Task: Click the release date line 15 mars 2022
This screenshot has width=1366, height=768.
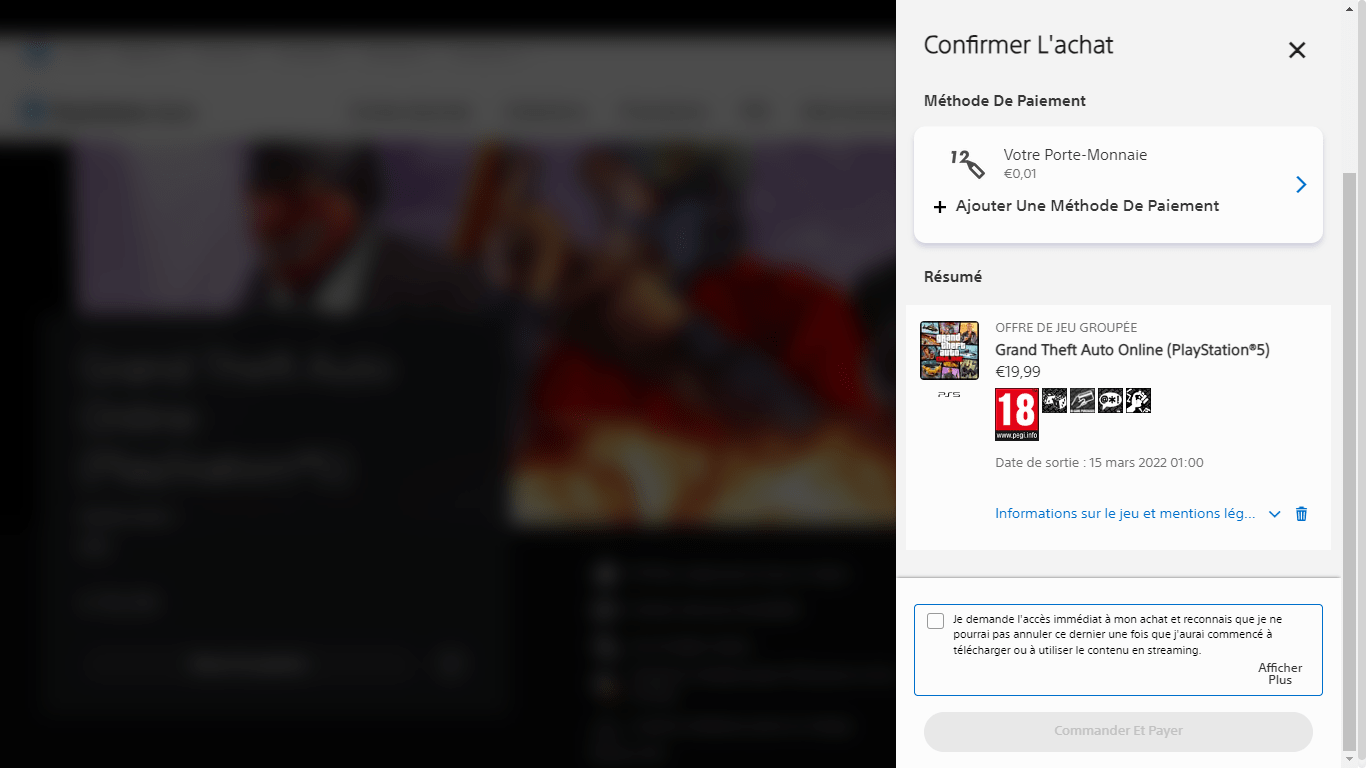Action: click(1099, 463)
